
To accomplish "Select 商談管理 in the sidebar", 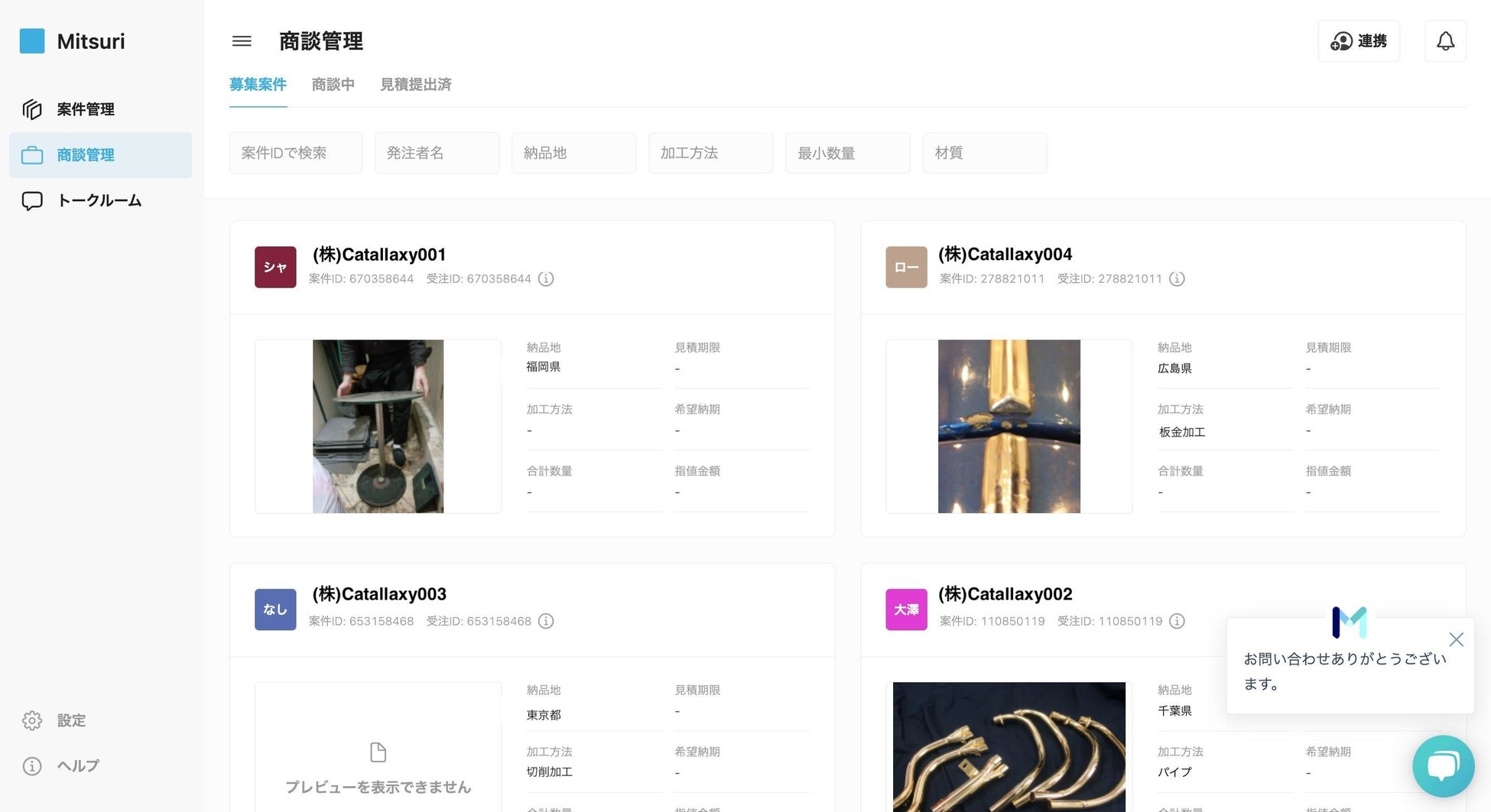I will coord(101,155).
